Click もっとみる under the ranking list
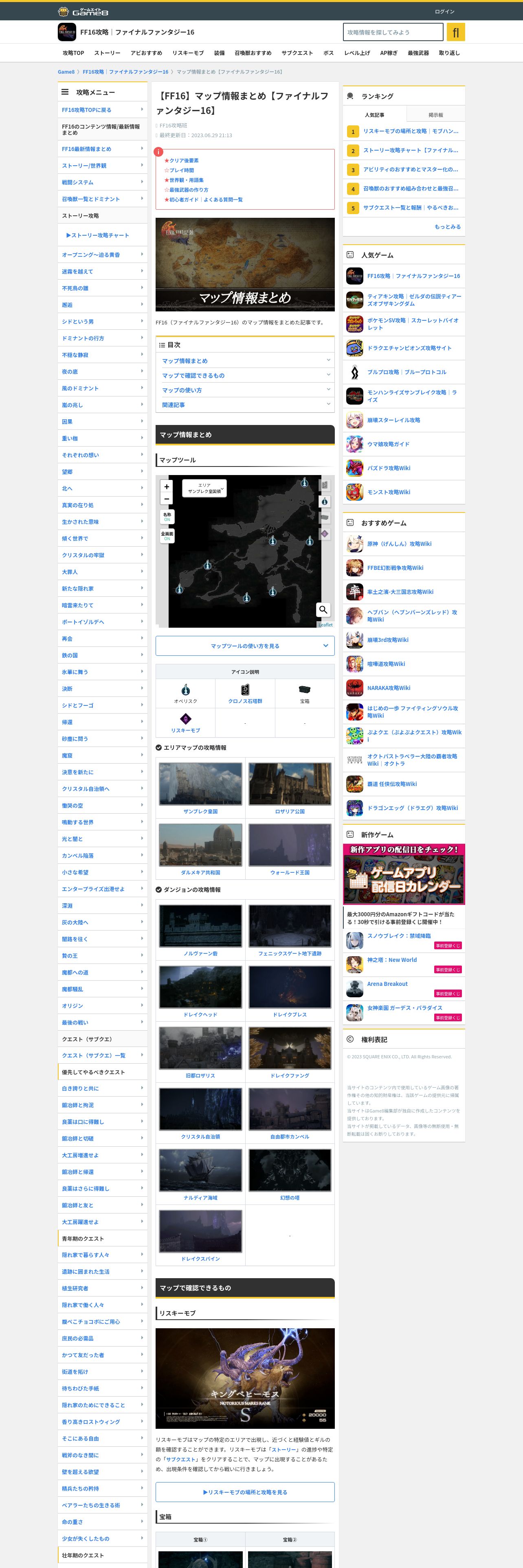523x1568 pixels. tap(447, 226)
